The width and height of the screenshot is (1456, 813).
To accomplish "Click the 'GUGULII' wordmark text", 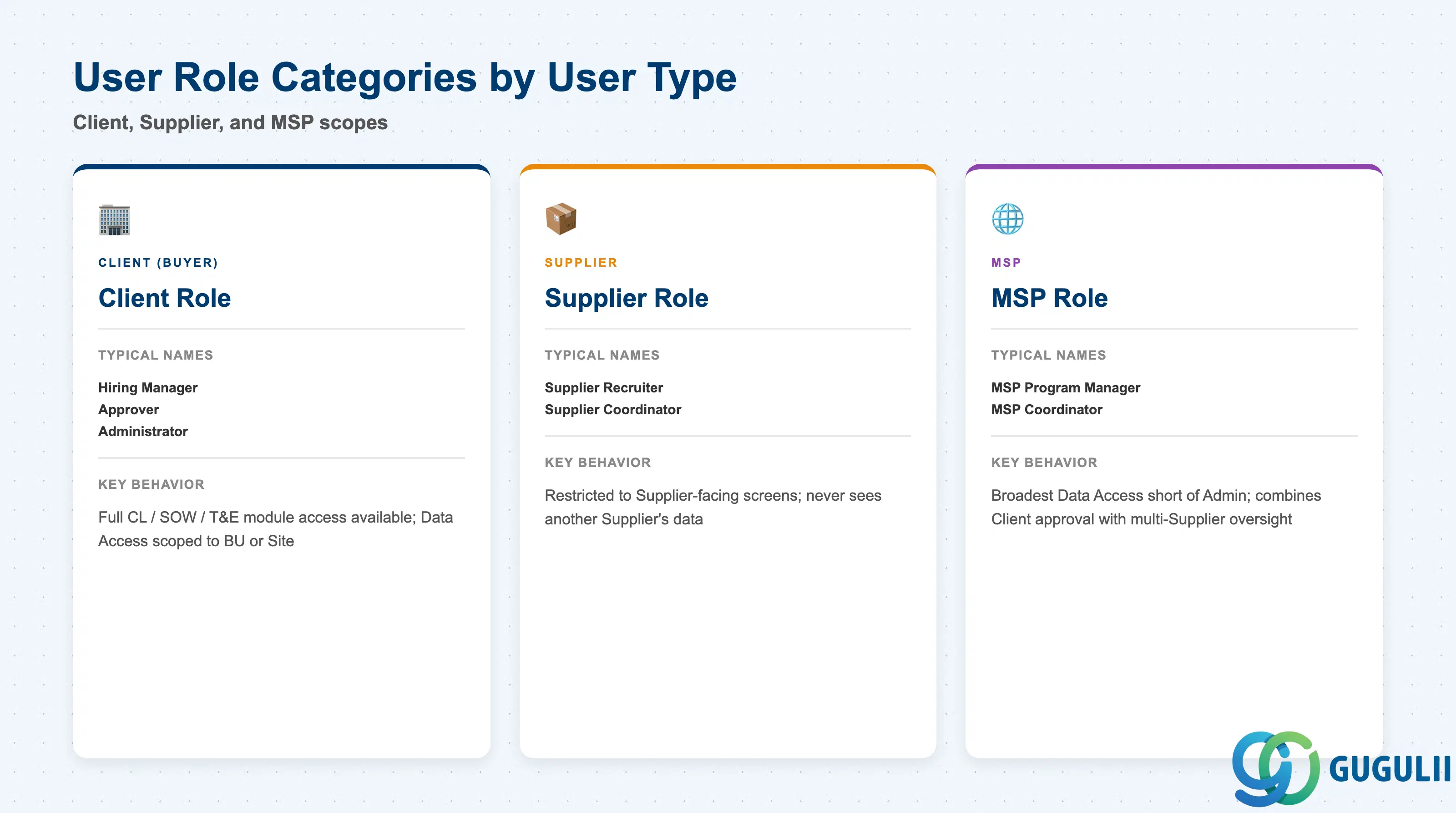I will [1390, 769].
